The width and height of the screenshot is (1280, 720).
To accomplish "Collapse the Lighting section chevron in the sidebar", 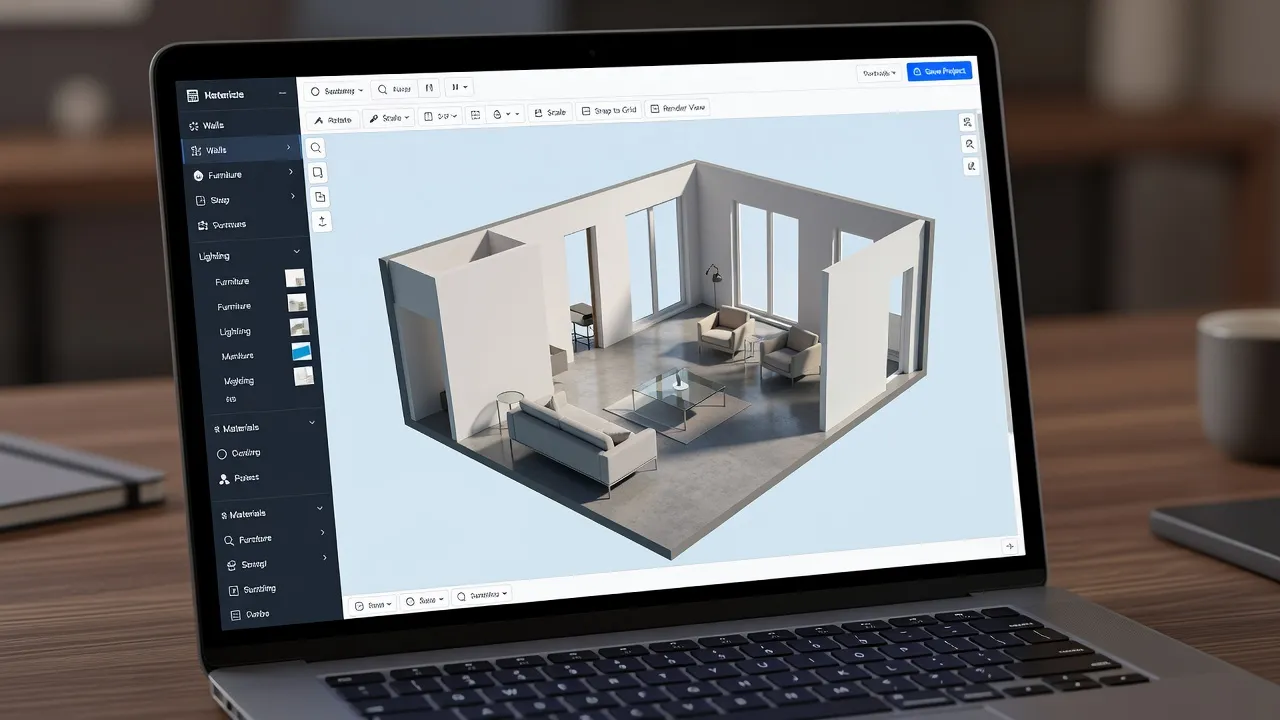I will pyautogui.click(x=297, y=253).
